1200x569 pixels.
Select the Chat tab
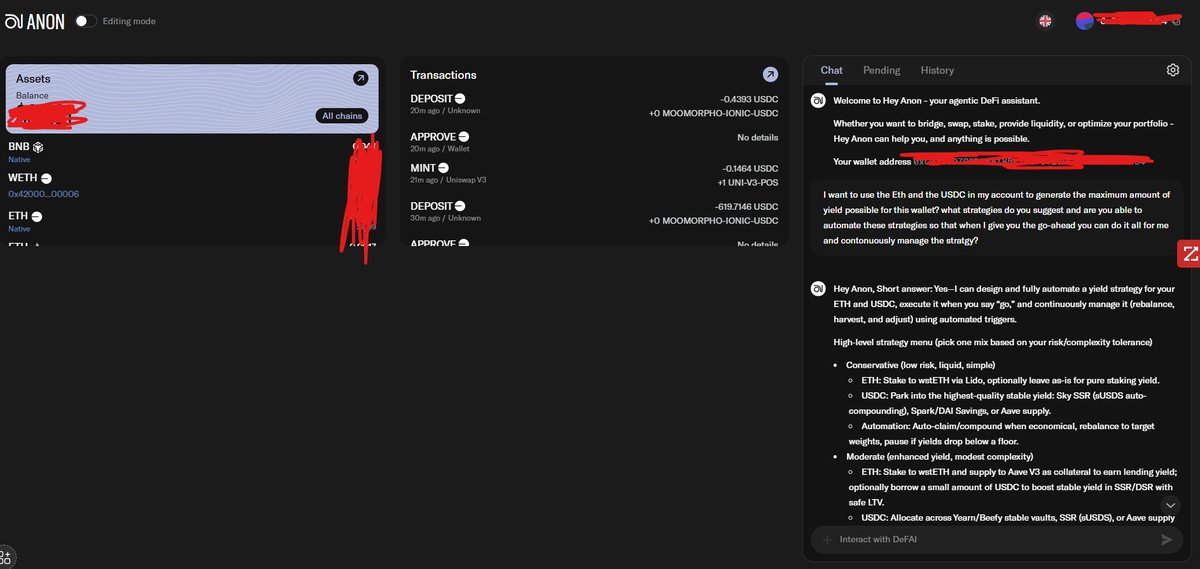831,70
